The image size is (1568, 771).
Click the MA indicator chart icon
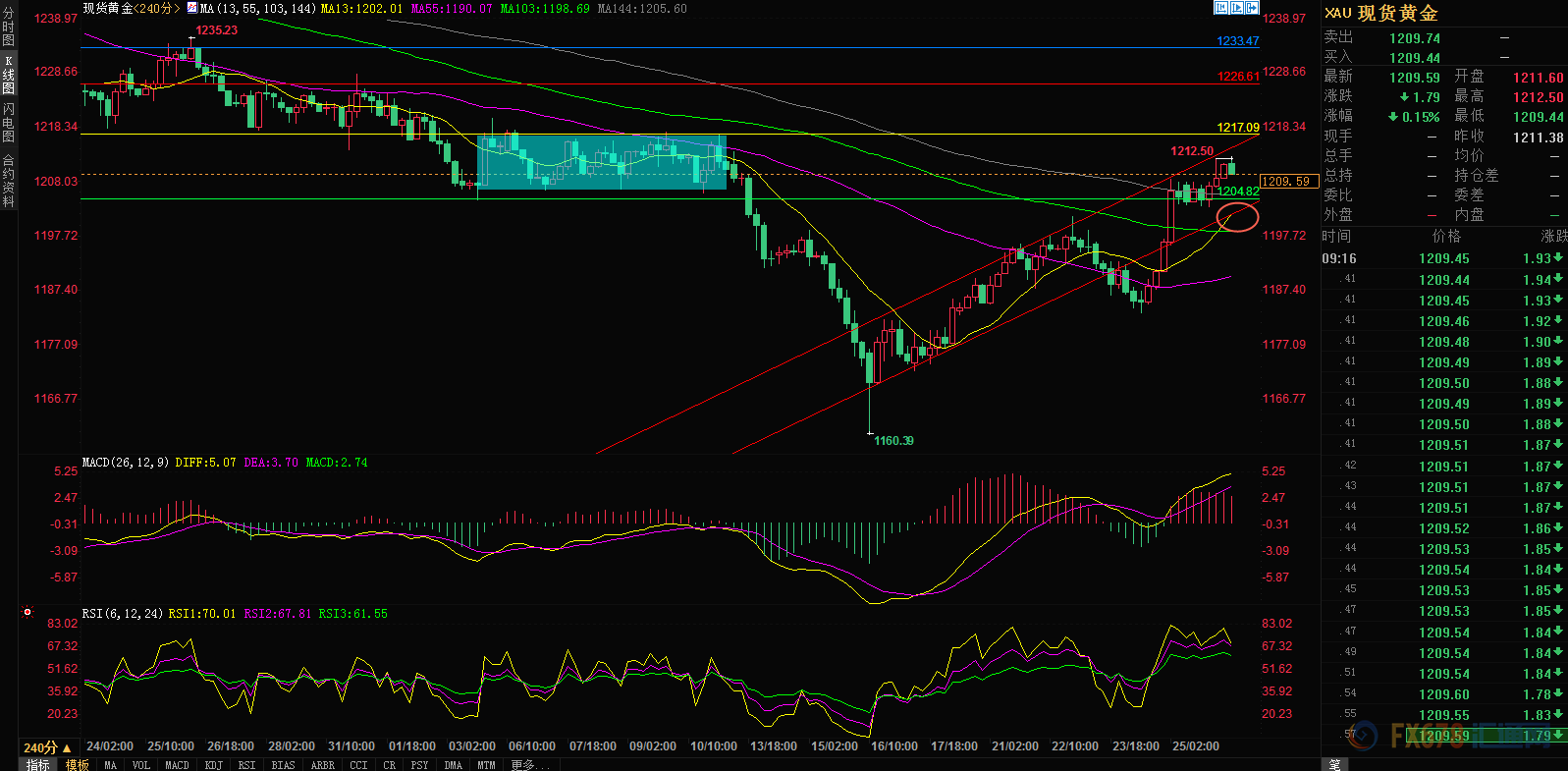192,8
